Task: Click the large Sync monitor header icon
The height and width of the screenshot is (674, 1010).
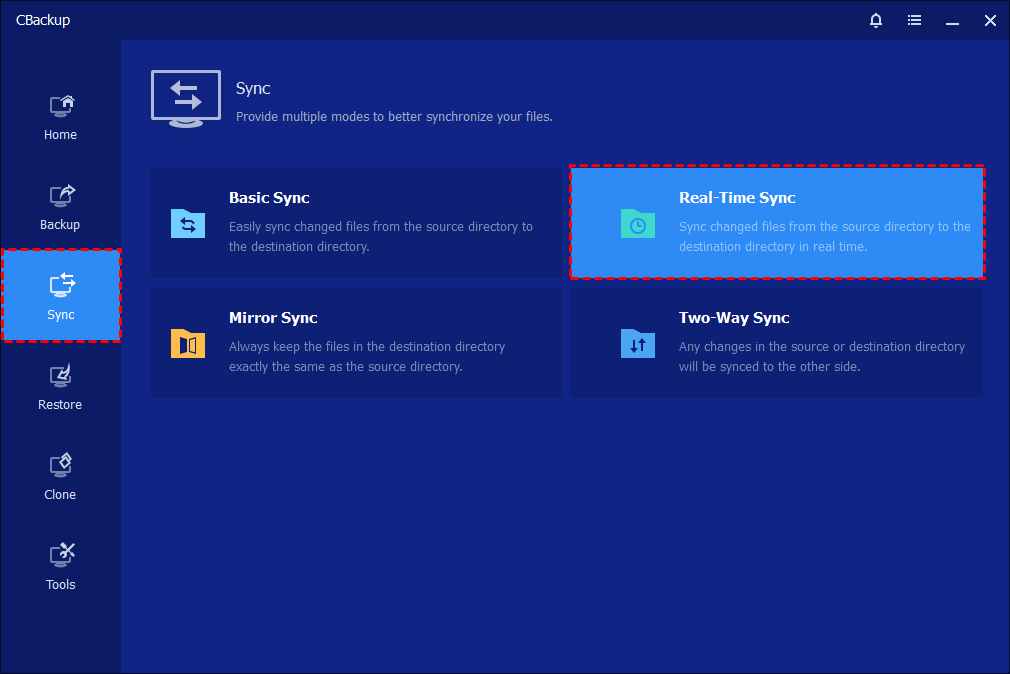Action: pyautogui.click(x=185, y=98)
